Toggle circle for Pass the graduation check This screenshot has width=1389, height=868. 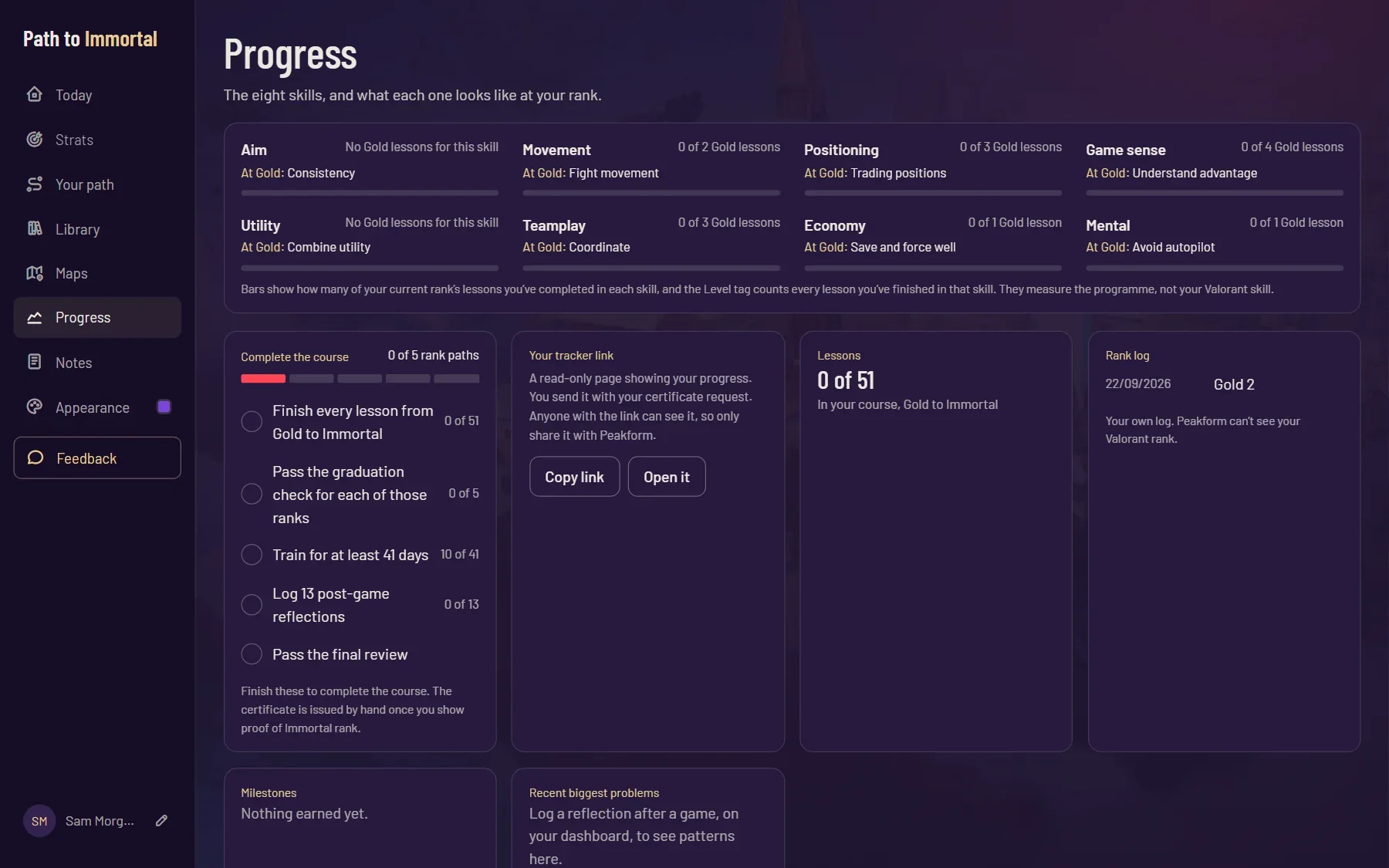[252, 494]
